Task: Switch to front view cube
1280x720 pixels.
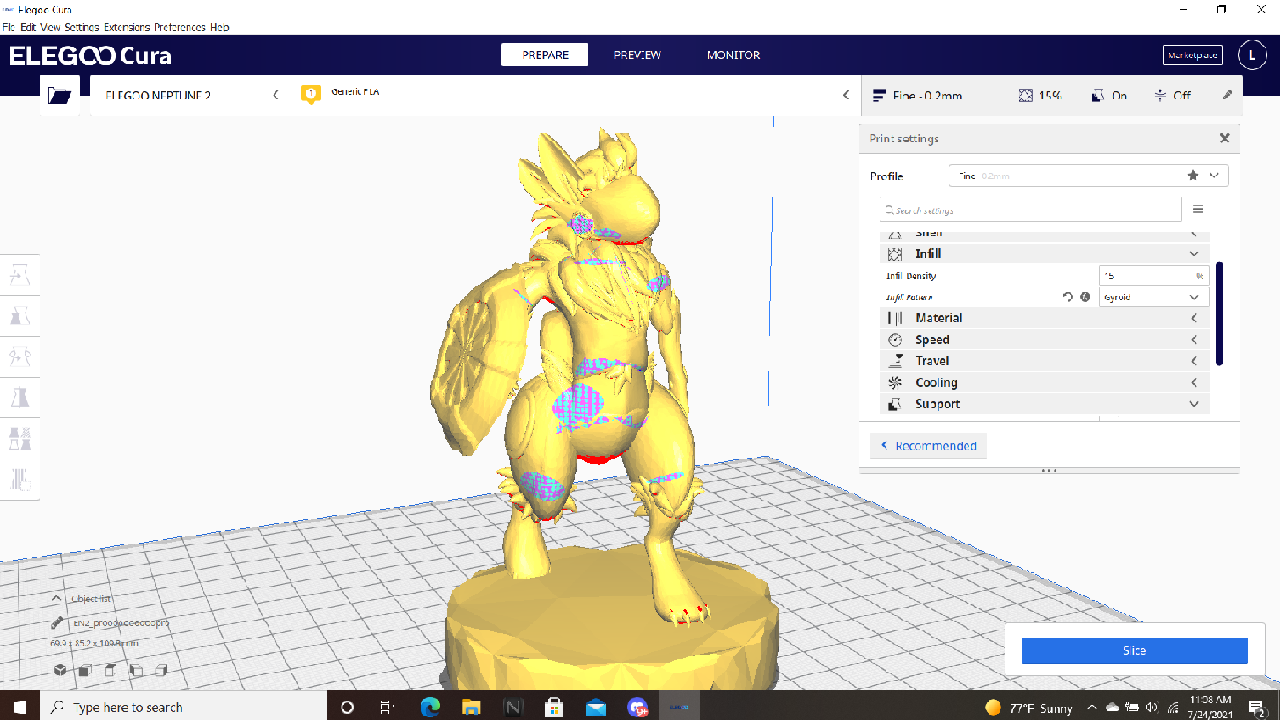Action: pos(85,670)
